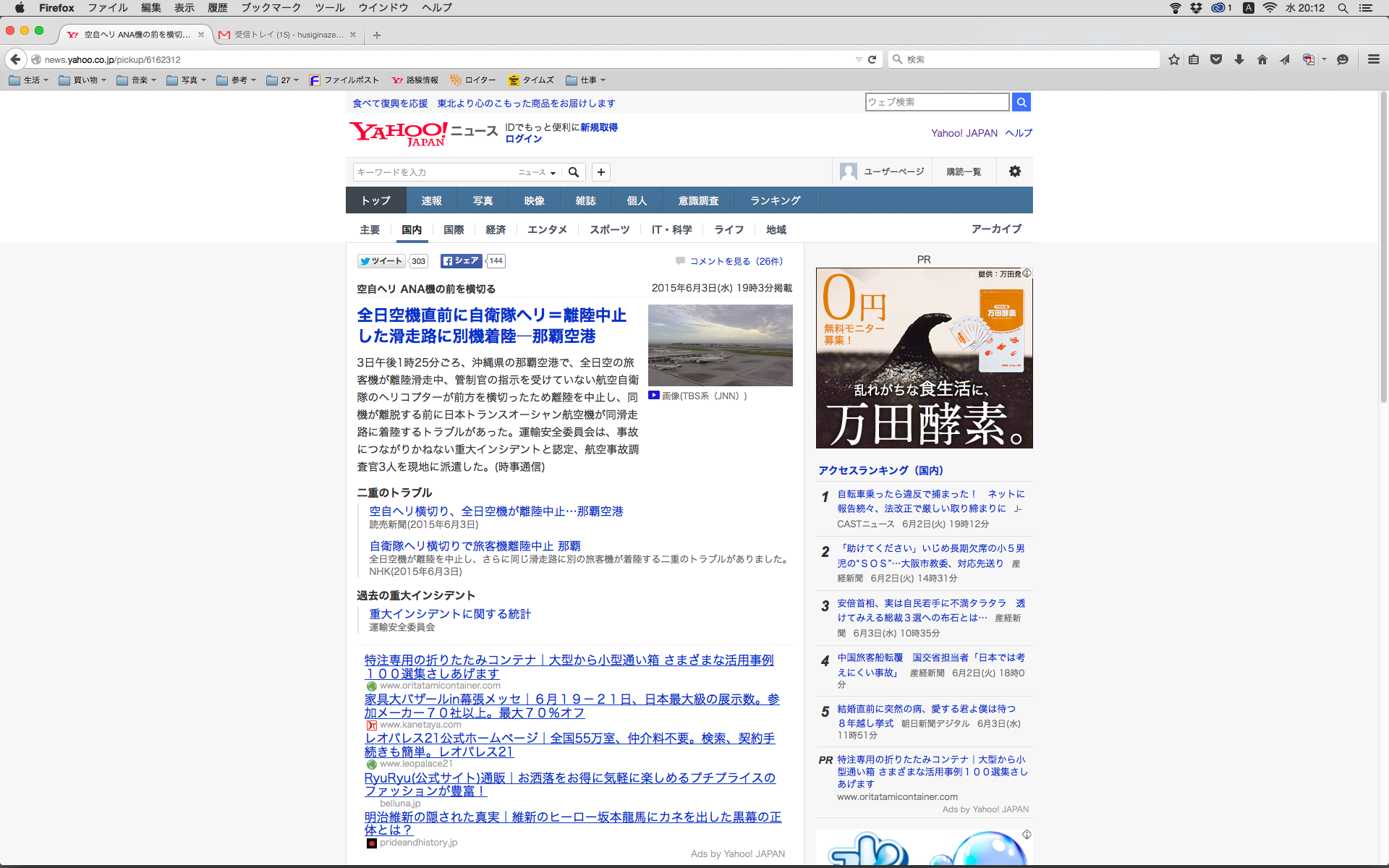Click the bookmark star icon
1389x868 pixels.
(x=1173, y=59)
